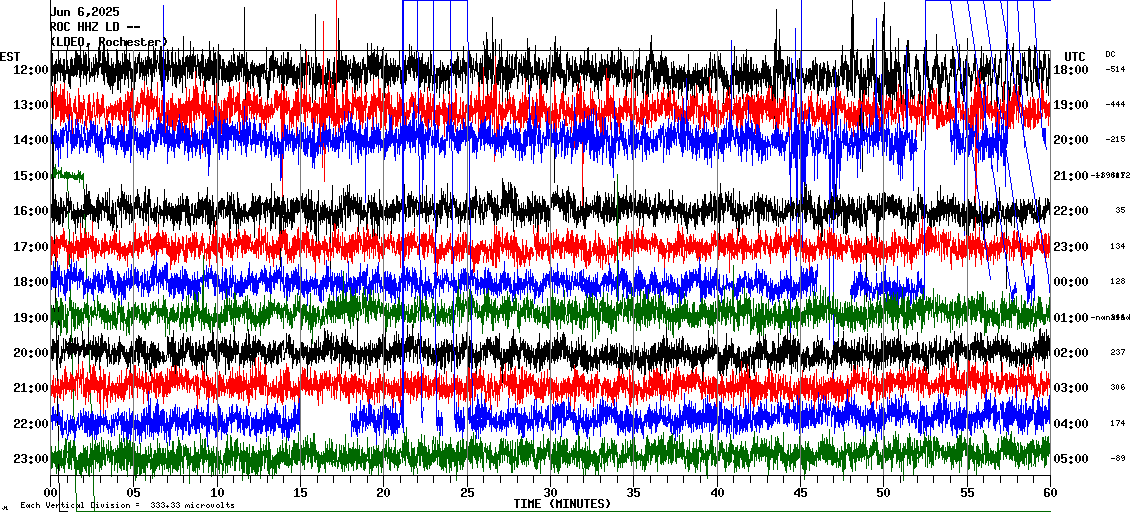Viewport: 1130px width, 519px height.
Task: Select the 10 minute axis tick label
Action: tap(218, 492)
